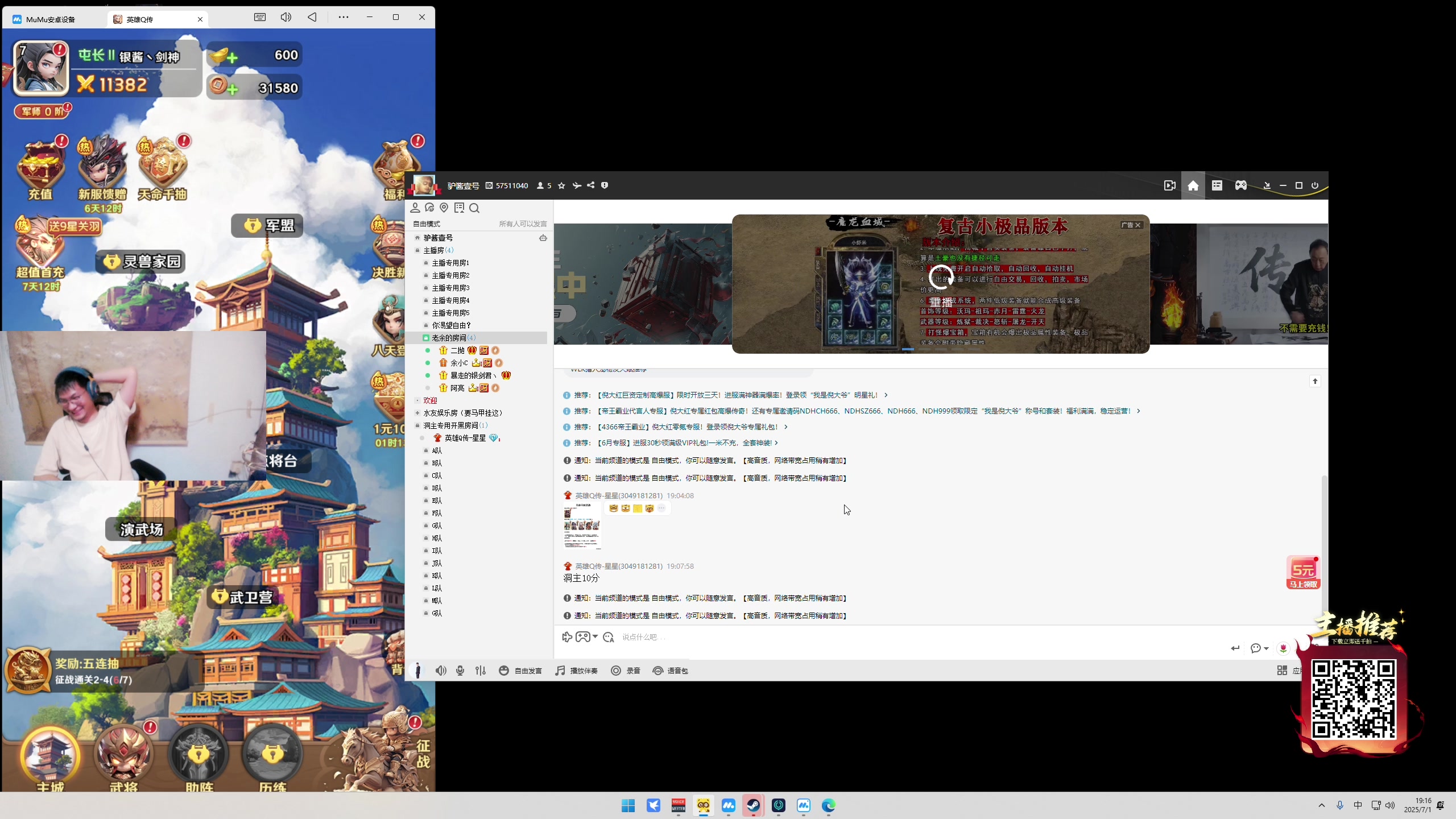This screenshot has height=819, width=1456.
Task: Open the report shield icon in channel header
Action: click(x=605, y=185)
